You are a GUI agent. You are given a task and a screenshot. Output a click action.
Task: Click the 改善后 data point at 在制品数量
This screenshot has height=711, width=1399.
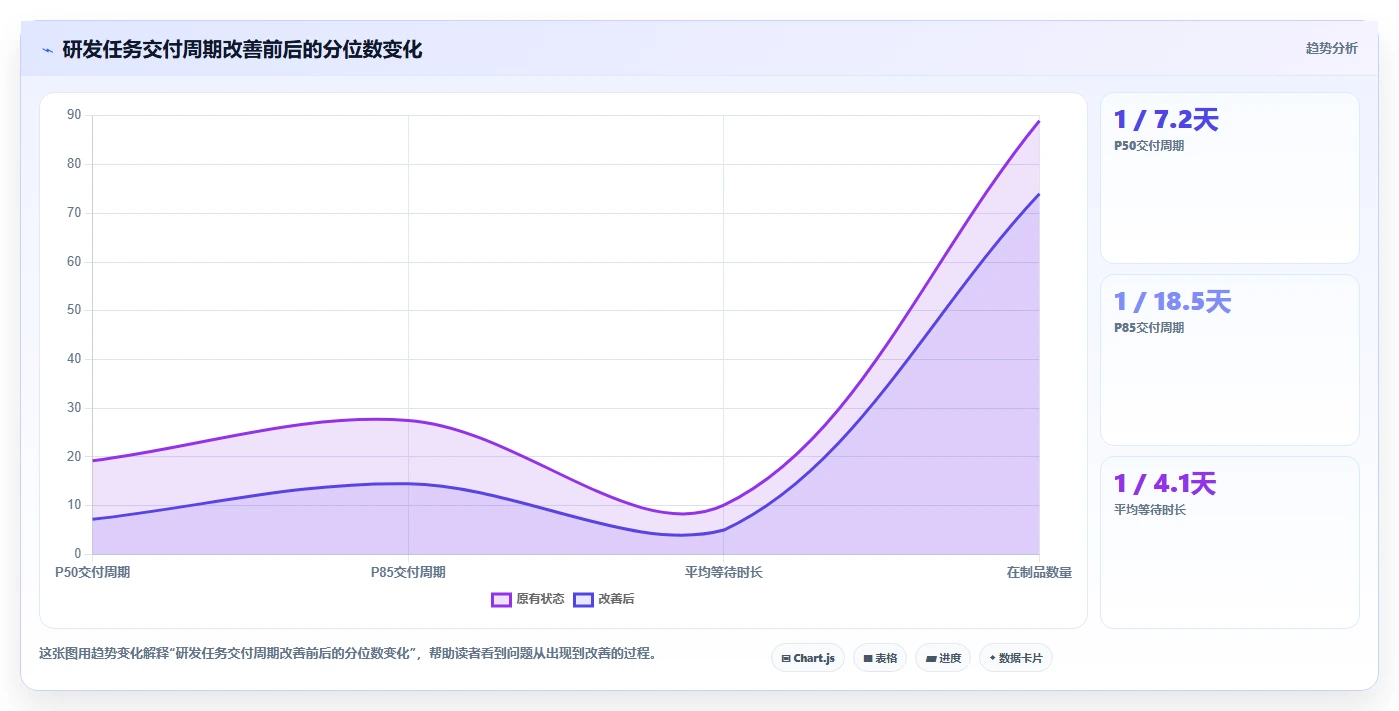click(x=1039, y=194)
